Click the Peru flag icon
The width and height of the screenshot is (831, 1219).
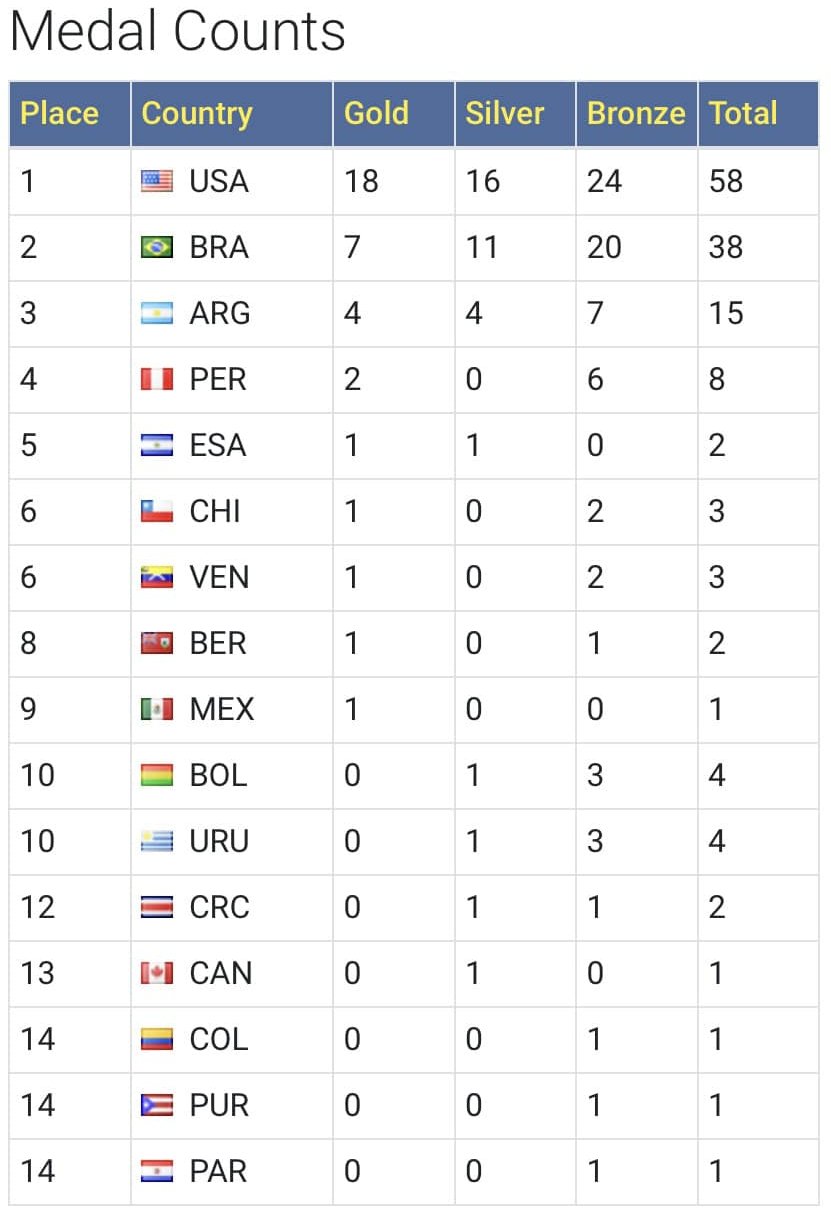[157, 379]
